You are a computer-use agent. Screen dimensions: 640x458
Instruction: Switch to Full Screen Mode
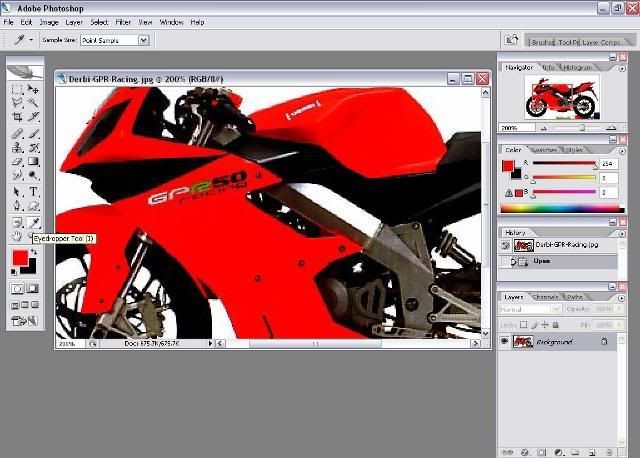tap(35, 305)
